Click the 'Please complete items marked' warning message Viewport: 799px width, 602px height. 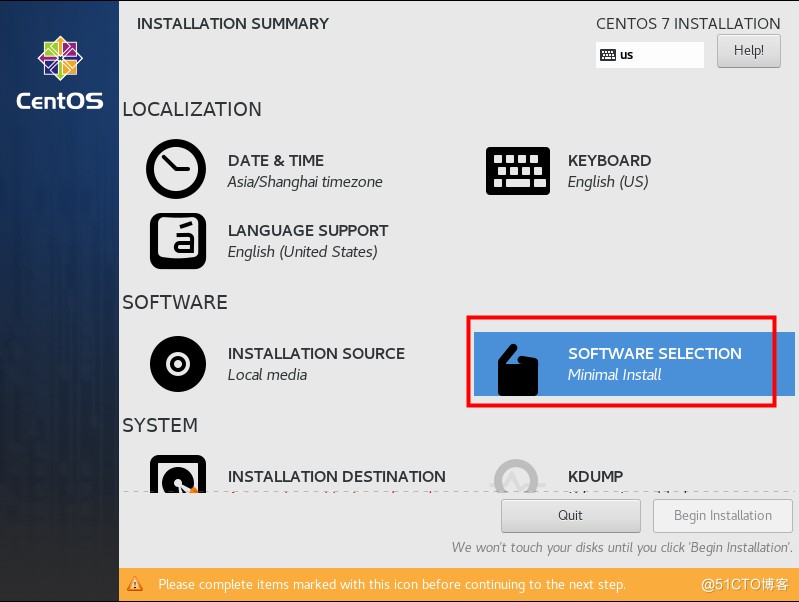[x=392, y=584]
